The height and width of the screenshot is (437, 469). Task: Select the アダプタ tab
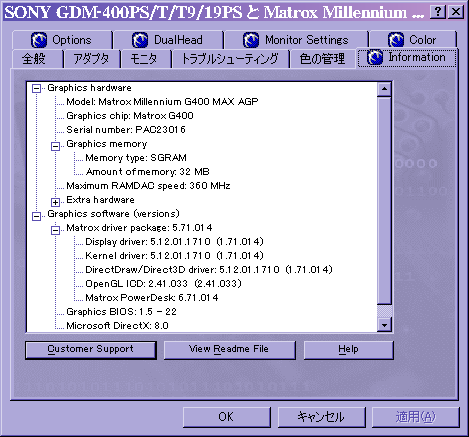[x=92, y=59]
